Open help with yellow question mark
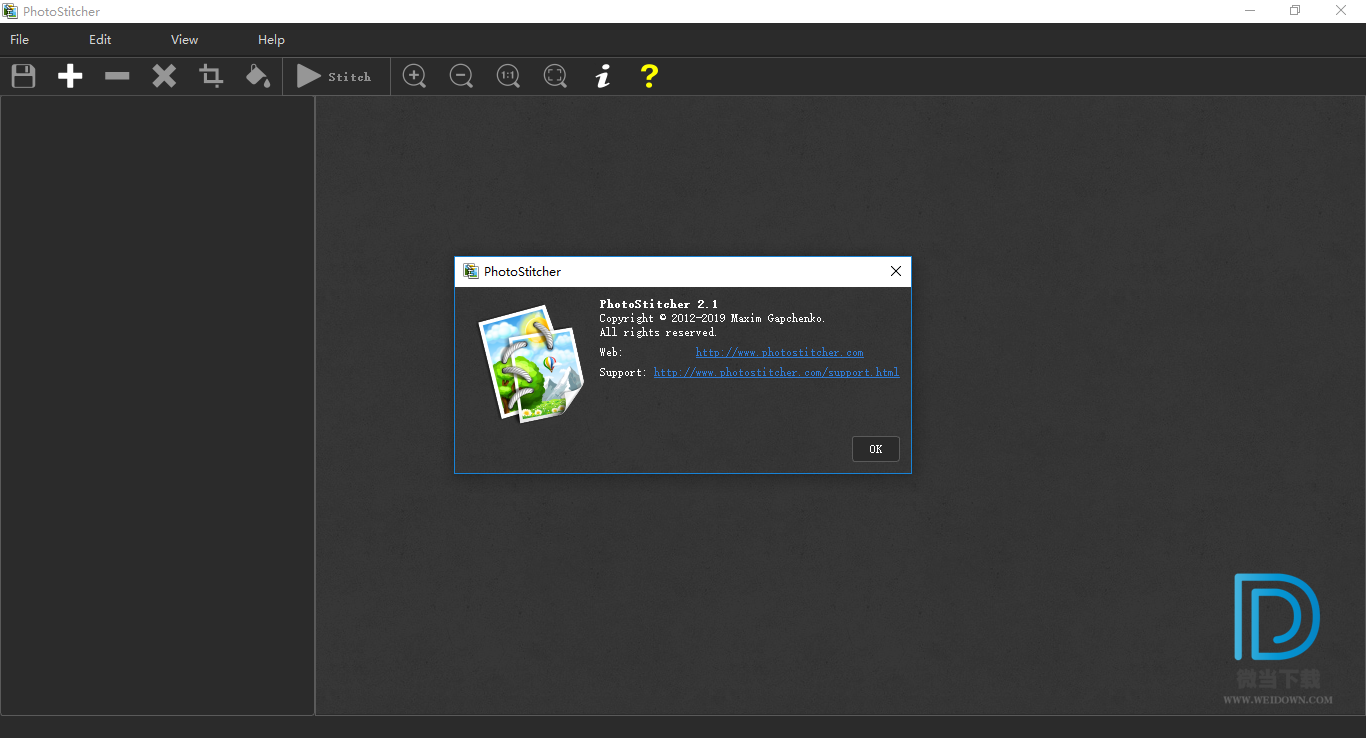 [x=649, y=76]
